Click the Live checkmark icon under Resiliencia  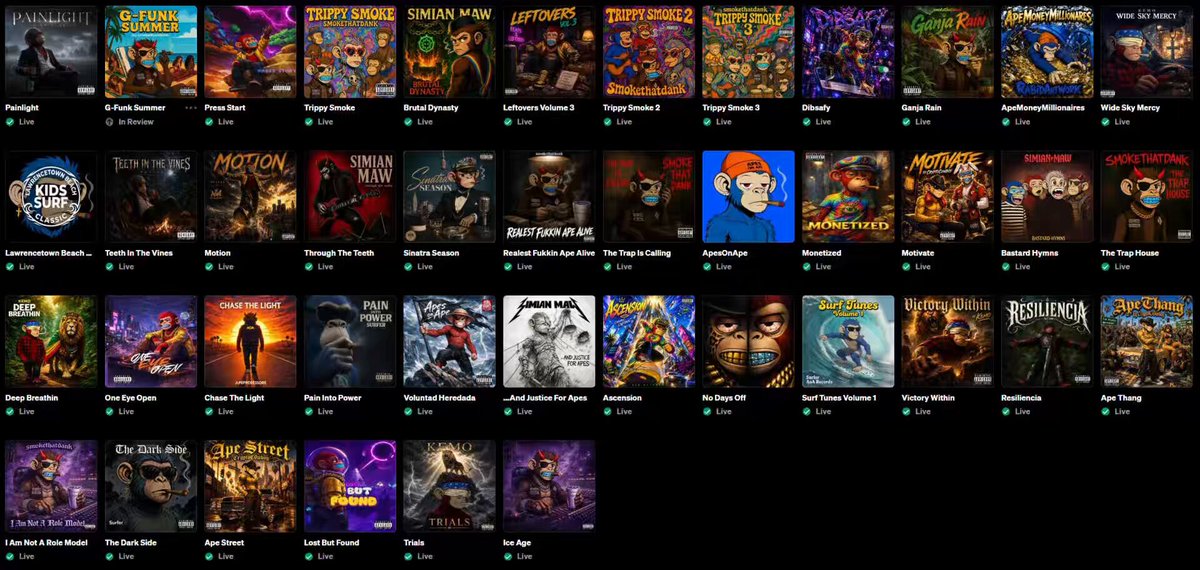coord(1006,412)
